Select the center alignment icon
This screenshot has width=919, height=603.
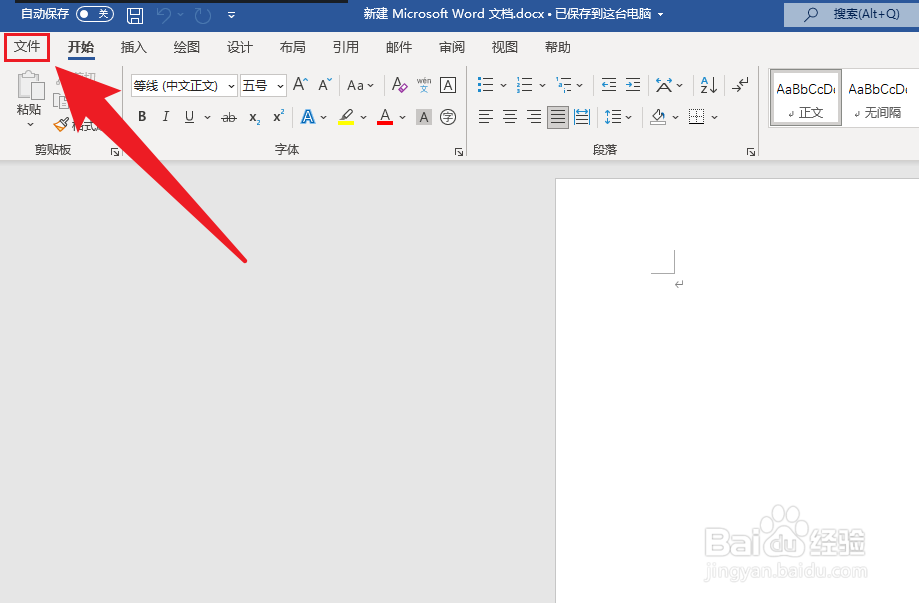(x=510, y=117)
